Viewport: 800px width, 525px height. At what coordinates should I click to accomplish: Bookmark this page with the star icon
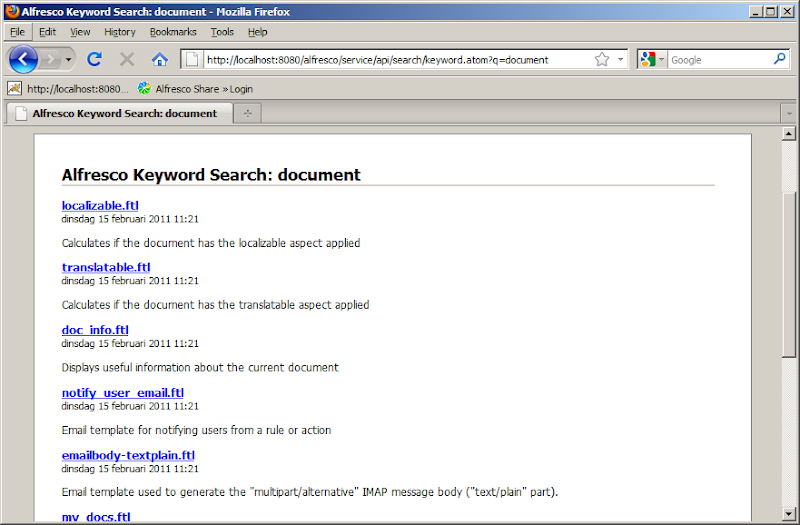pyautogui.click(x=602, y=60)
